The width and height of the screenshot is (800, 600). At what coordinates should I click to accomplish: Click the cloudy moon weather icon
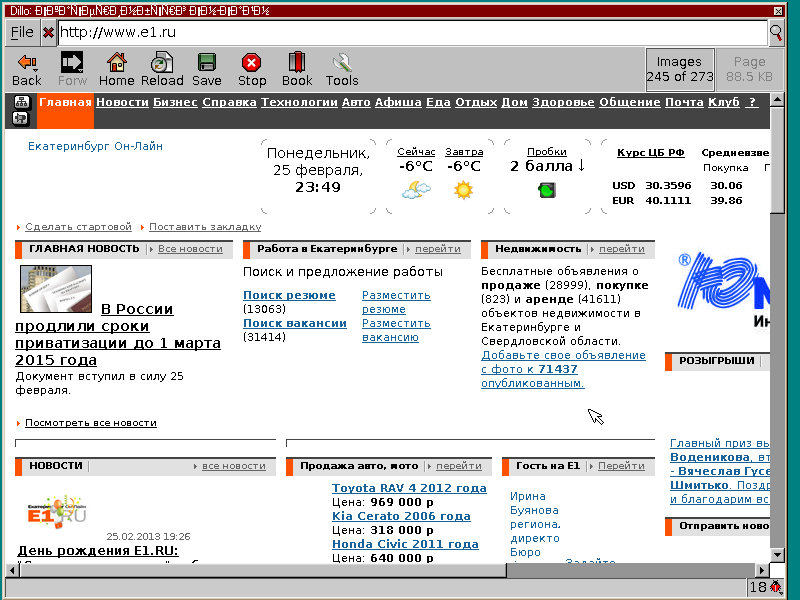416,190
